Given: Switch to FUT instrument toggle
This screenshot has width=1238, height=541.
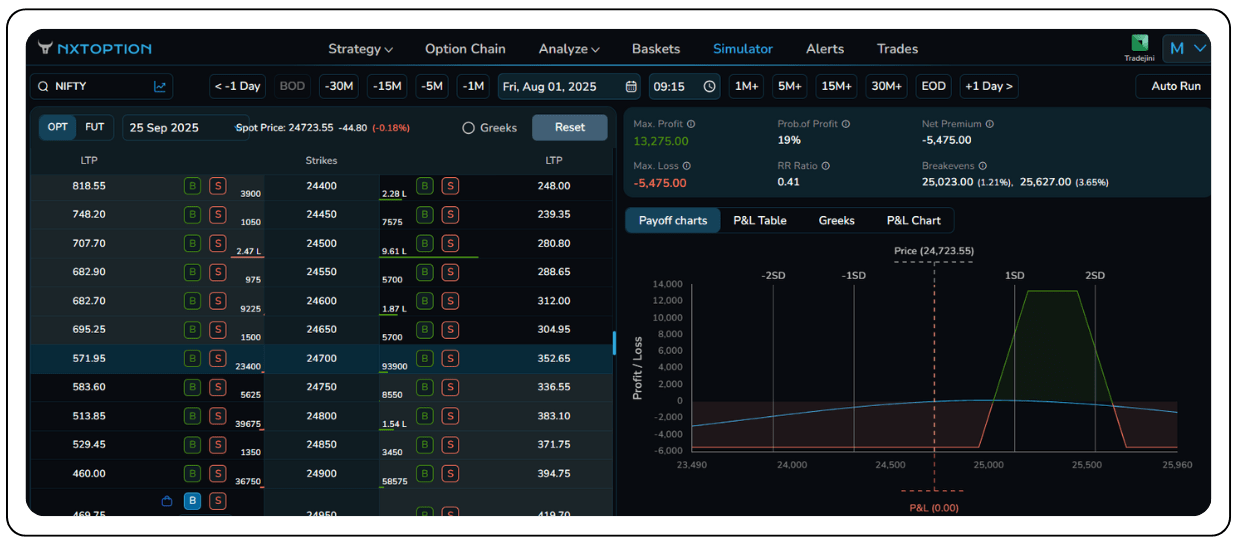Looking at the screenshot, I should [94, 128].
